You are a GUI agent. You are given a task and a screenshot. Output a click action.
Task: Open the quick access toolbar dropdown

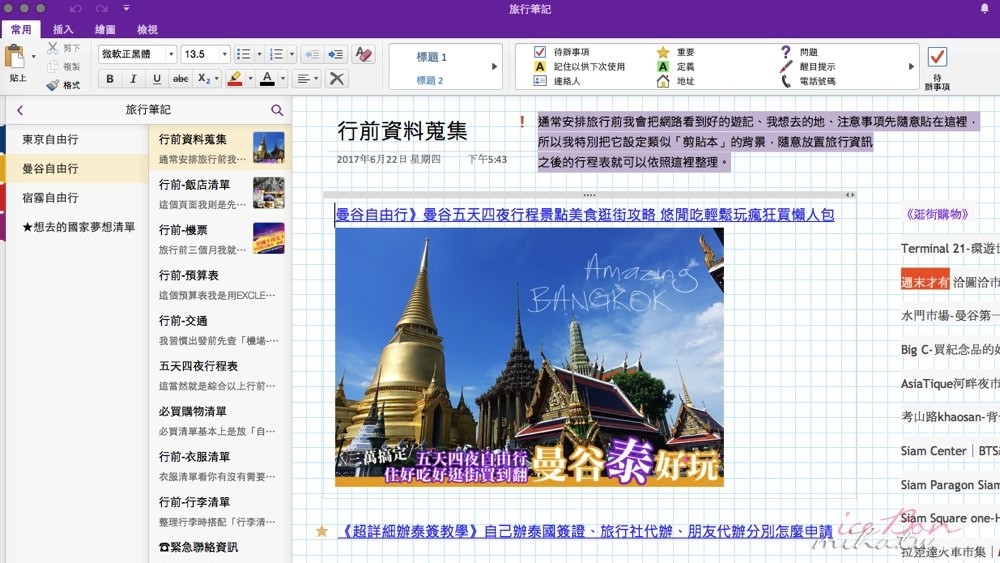(126, 8)
